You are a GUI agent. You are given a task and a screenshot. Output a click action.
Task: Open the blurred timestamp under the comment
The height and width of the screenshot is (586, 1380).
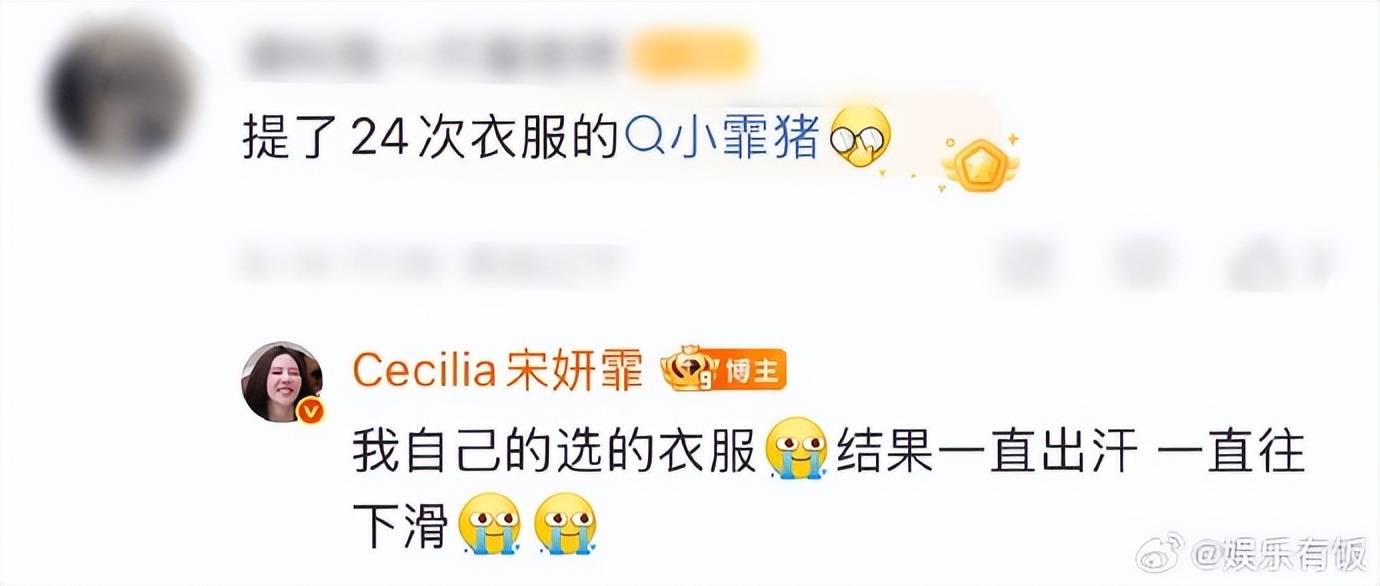tap(432, 262)
